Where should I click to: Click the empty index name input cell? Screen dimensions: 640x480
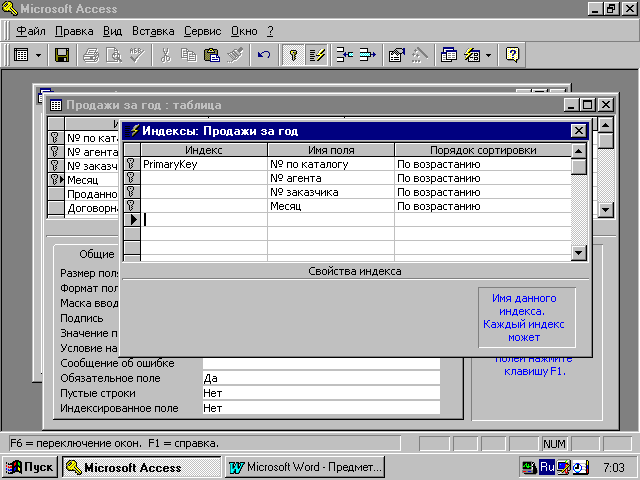tap(204, 220)
